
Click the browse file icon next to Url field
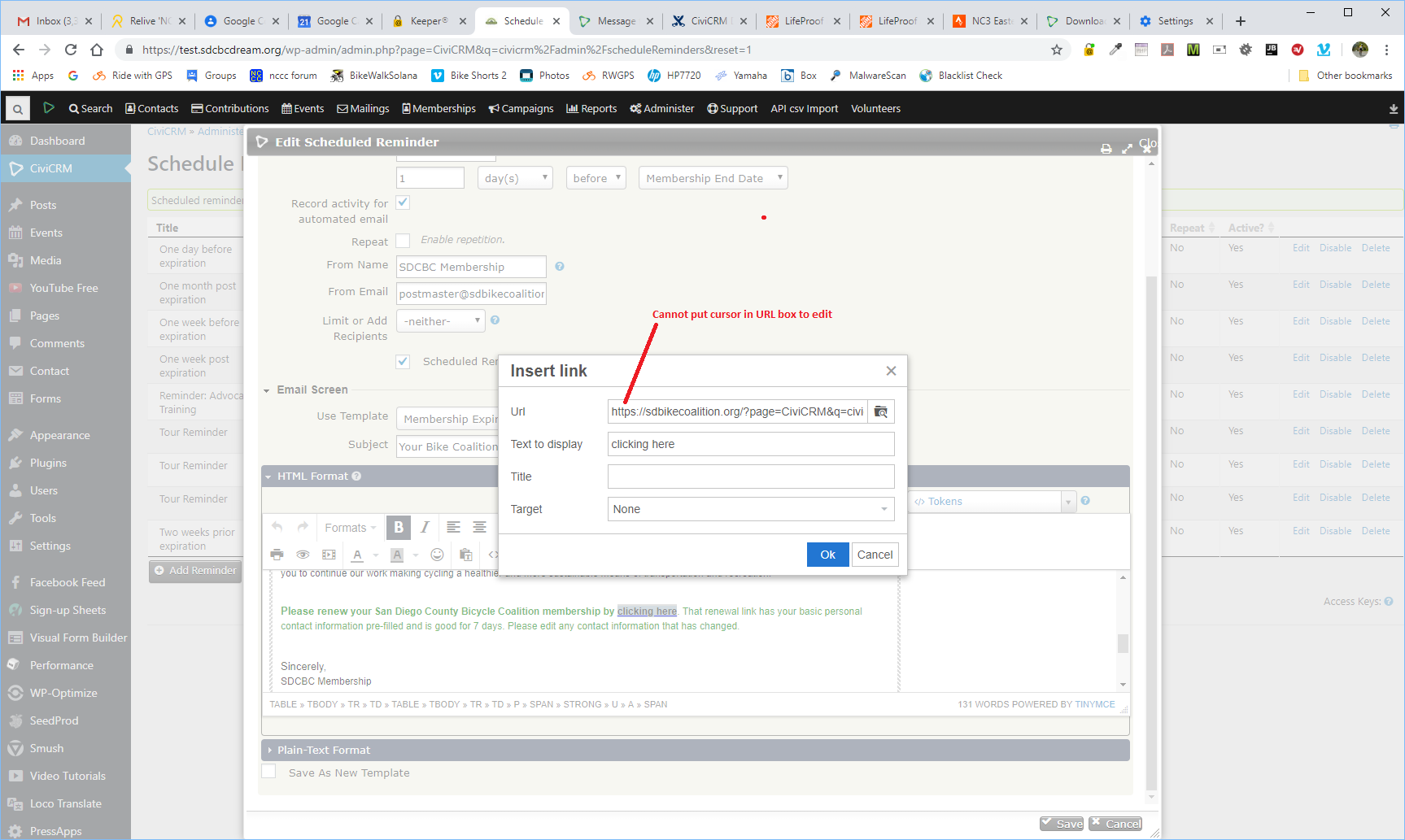click(x=881, y=411)
